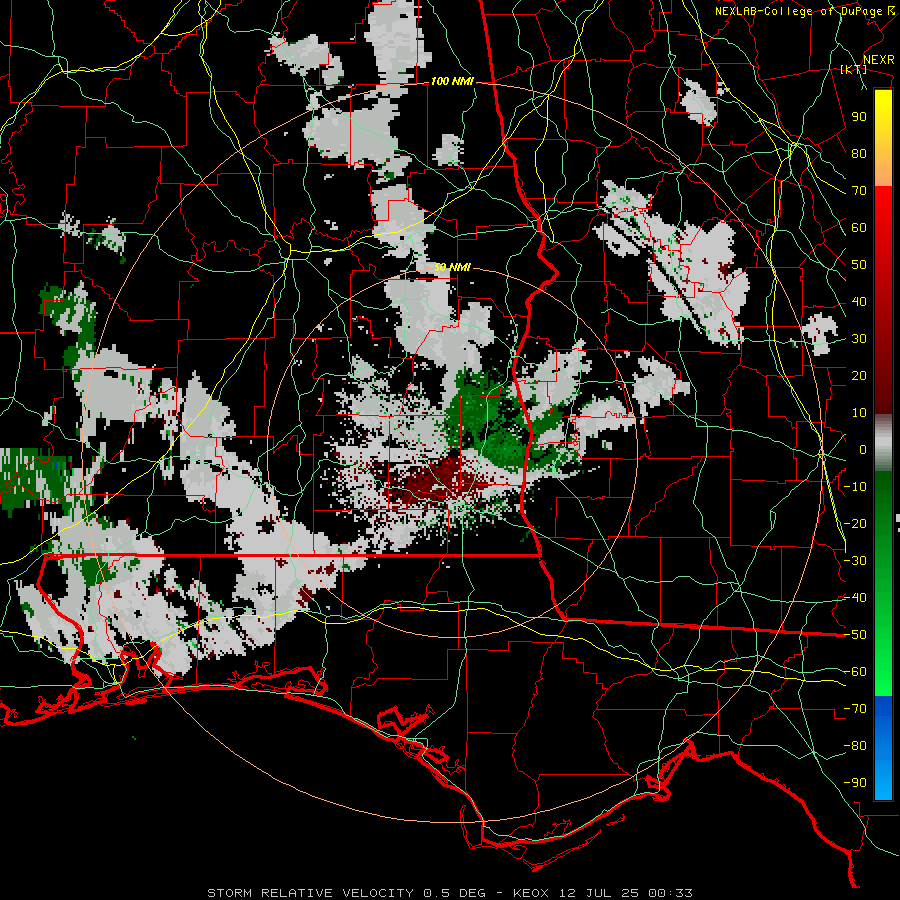This screenshot has width=900, height=900.
Task: Click the 80 value on the color scale
Action: [x=859, y=154]
